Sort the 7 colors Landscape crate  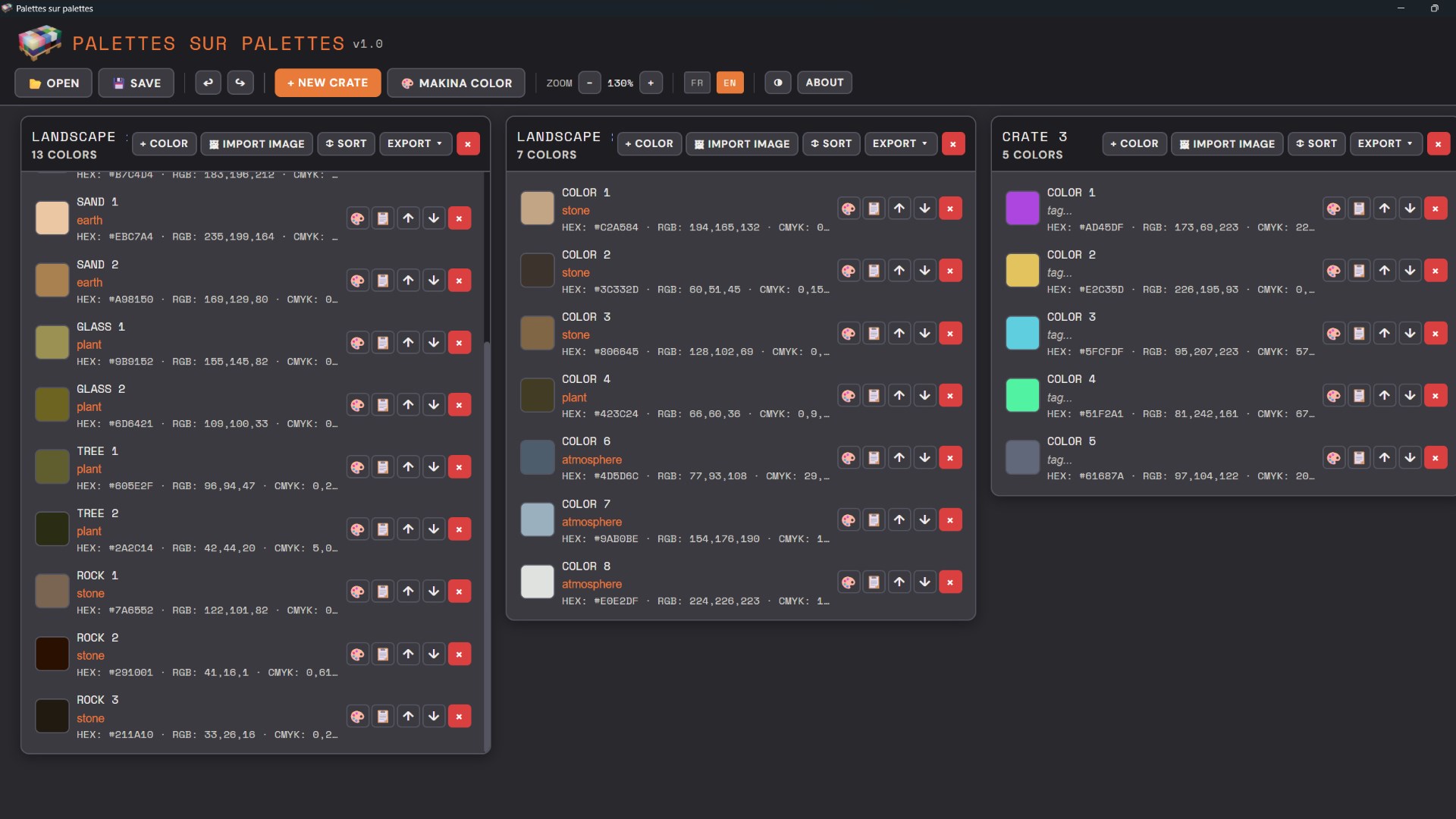click(x=831, y=143)
